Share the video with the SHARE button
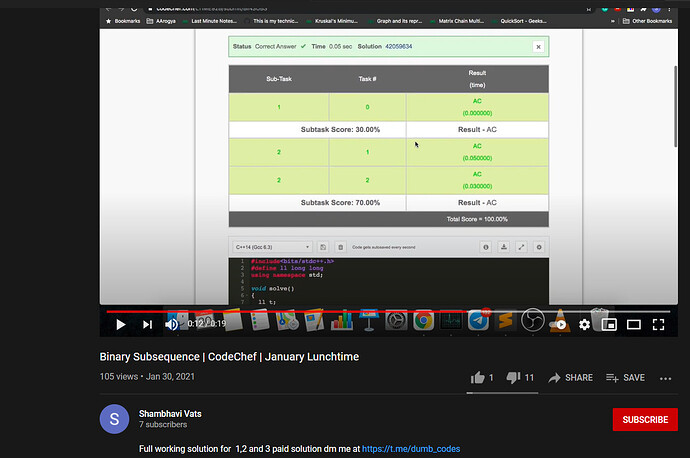 click(x=571, y=377)
